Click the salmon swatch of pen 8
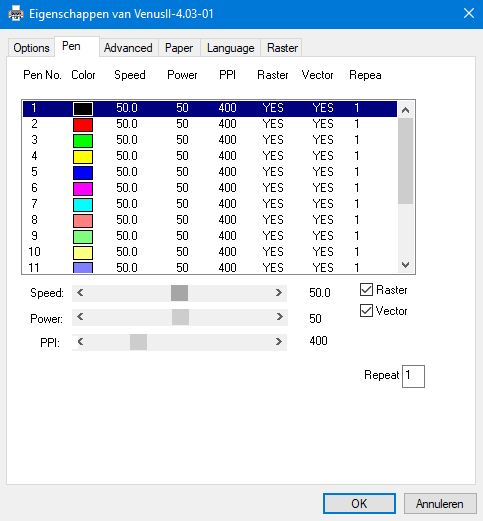 click(83, 221)
